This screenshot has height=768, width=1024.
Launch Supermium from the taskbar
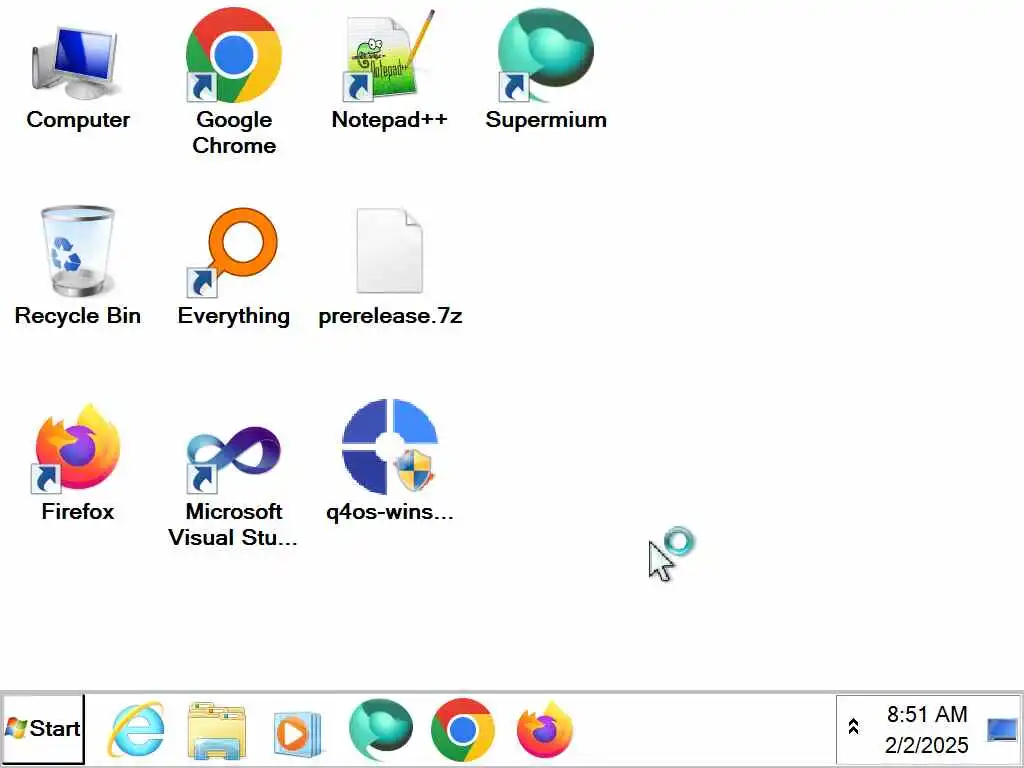tap(381, 729)
